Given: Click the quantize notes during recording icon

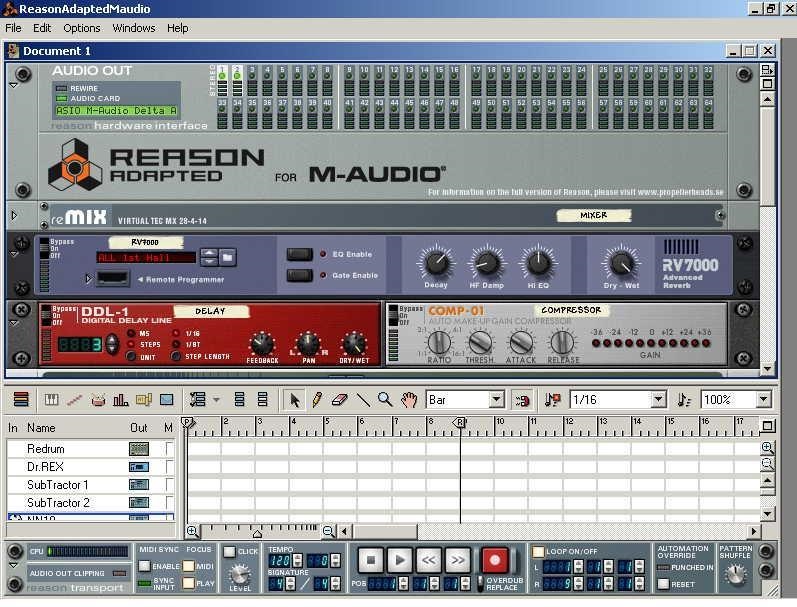Looking at the screenshot, I should [553, 400].
